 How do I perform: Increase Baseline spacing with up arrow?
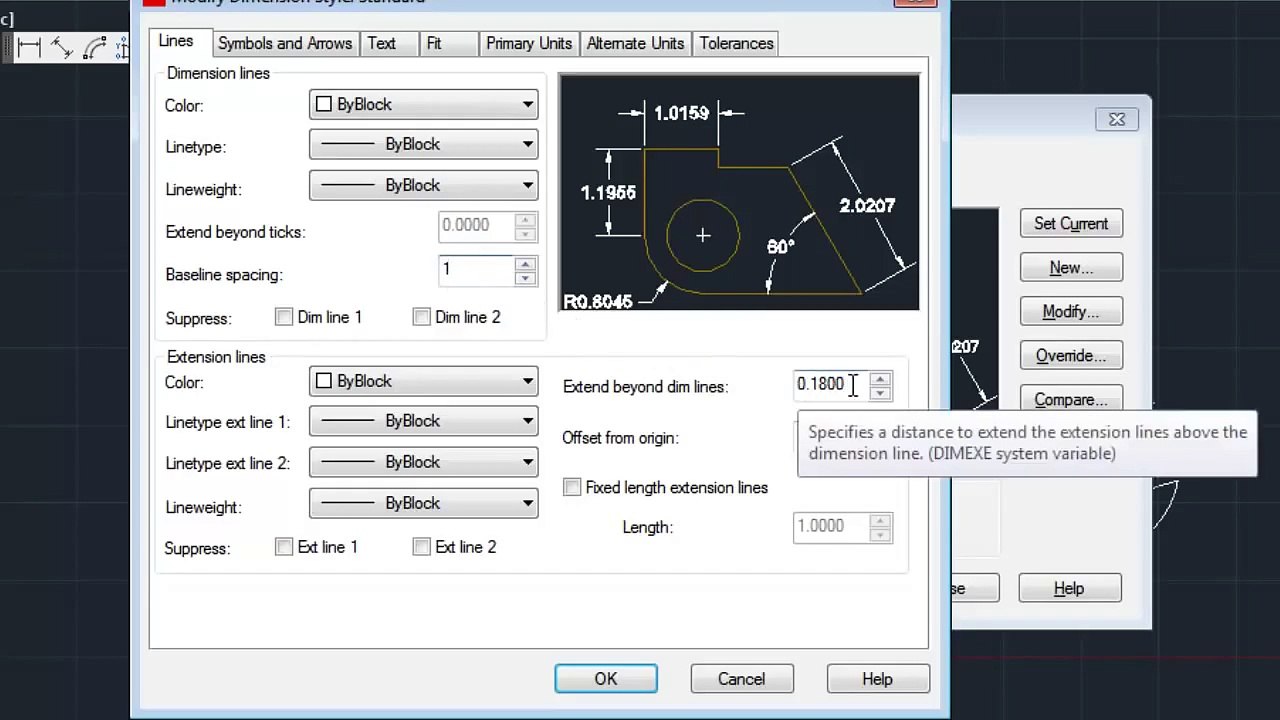pos(525,264)
